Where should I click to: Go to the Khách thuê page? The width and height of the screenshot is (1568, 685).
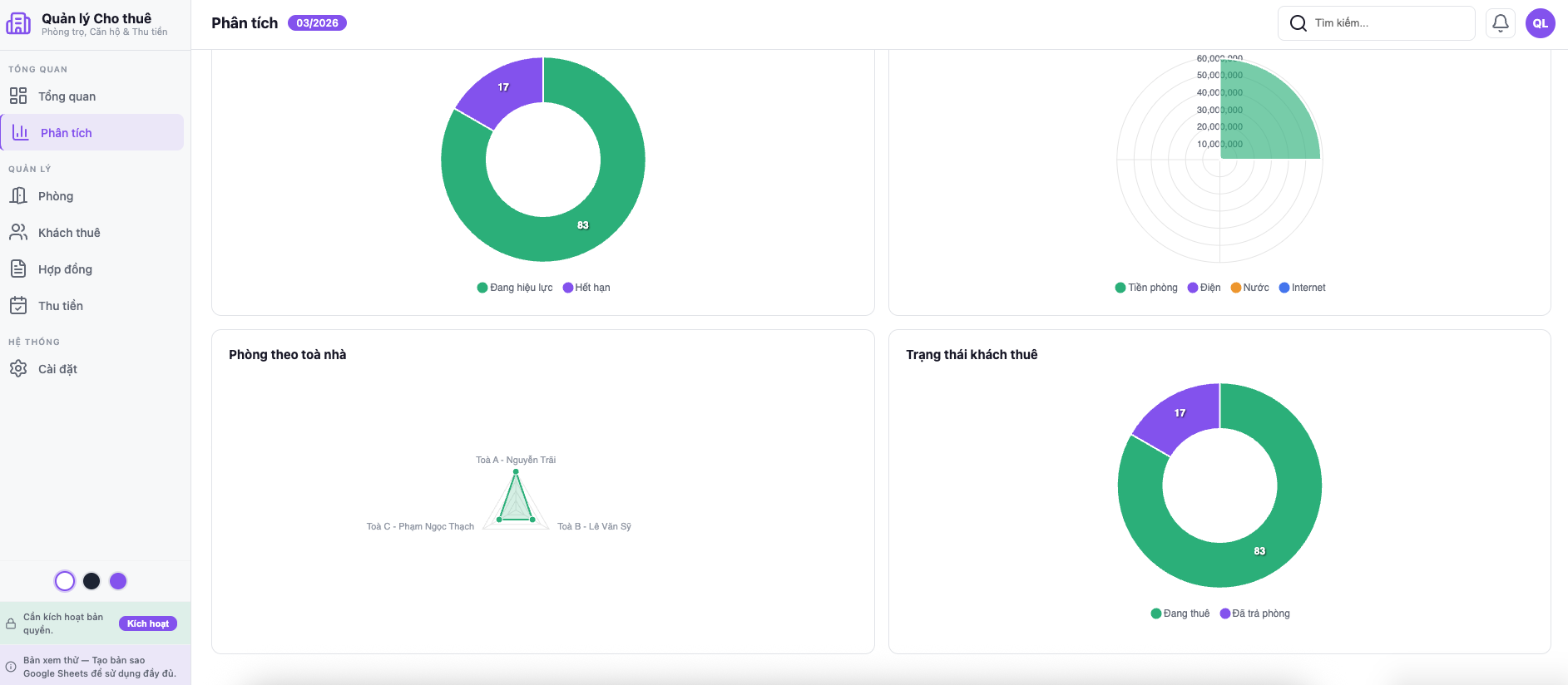(x=69, y=233)
